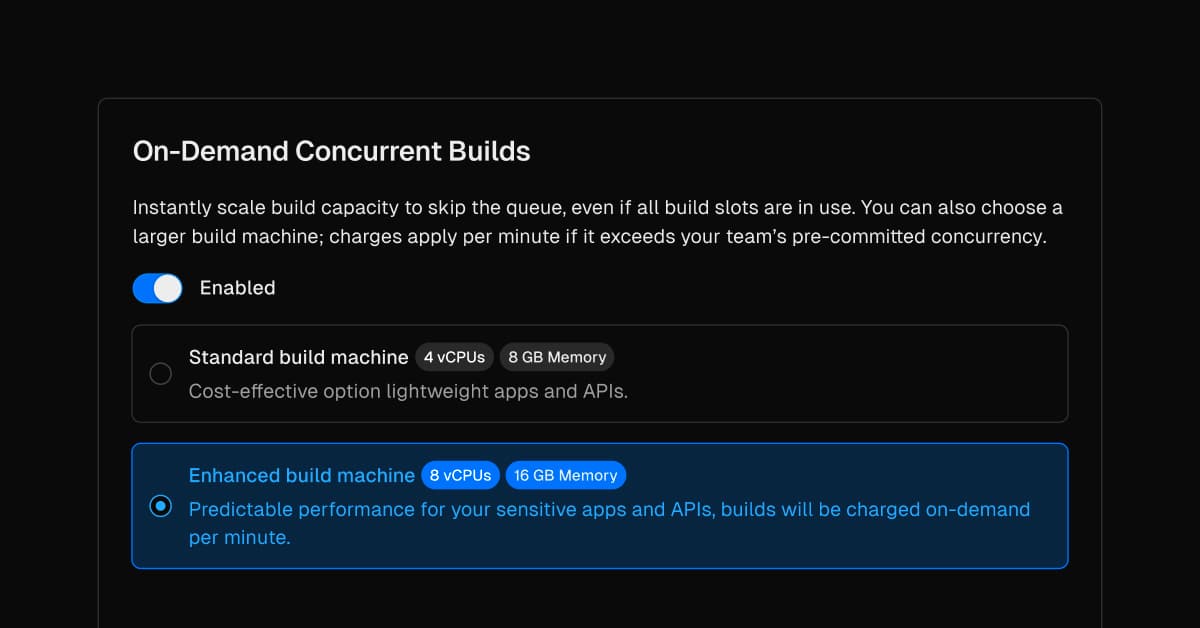1200x628 pixels.
Task: Toggle the On-Demand Concurrent Builds switch
Action: (x=157, y=288)
